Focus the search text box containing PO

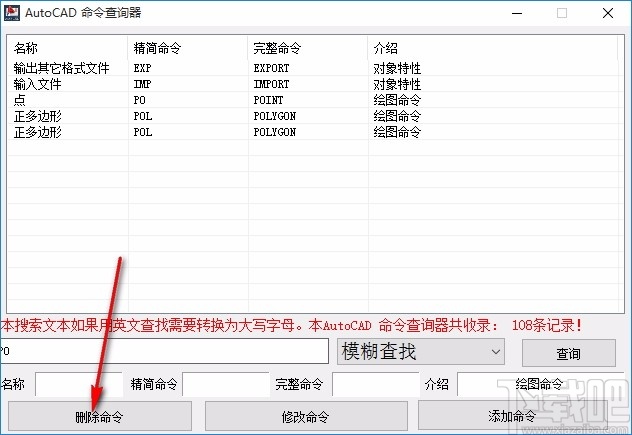click(x=164, y=351)
